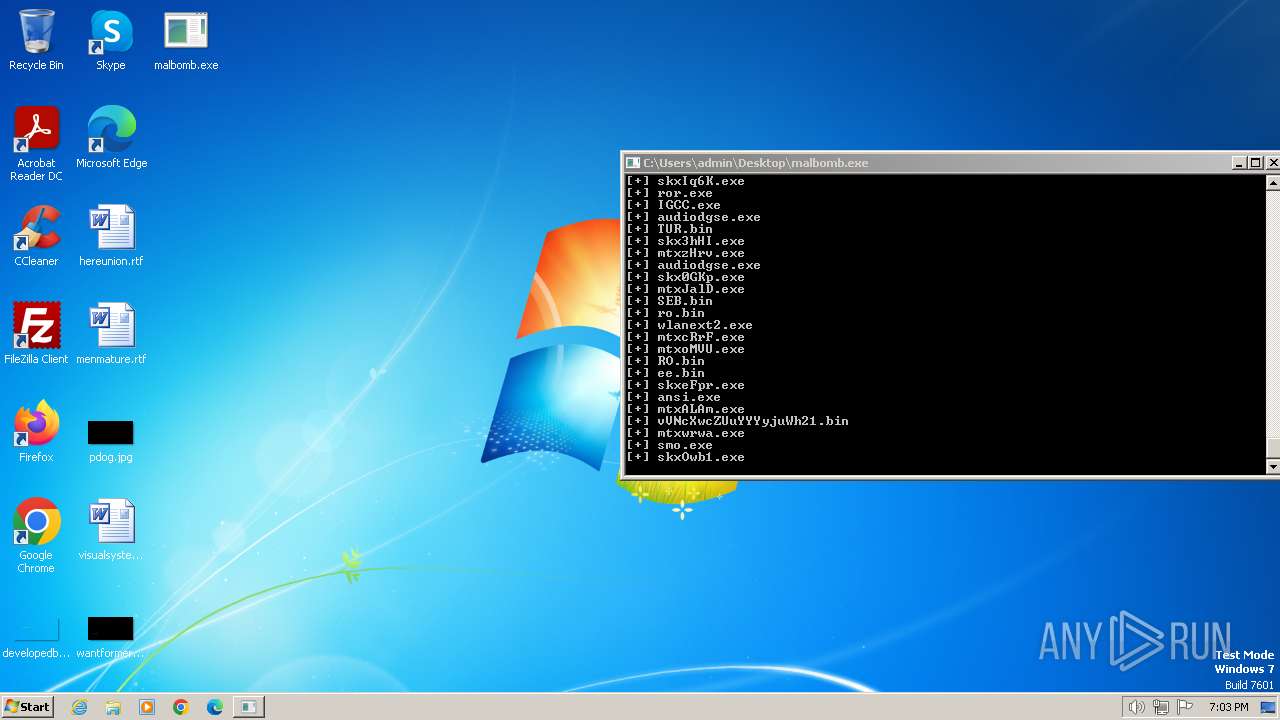Open Chrome from the taskbar

(x=181, y=707)
